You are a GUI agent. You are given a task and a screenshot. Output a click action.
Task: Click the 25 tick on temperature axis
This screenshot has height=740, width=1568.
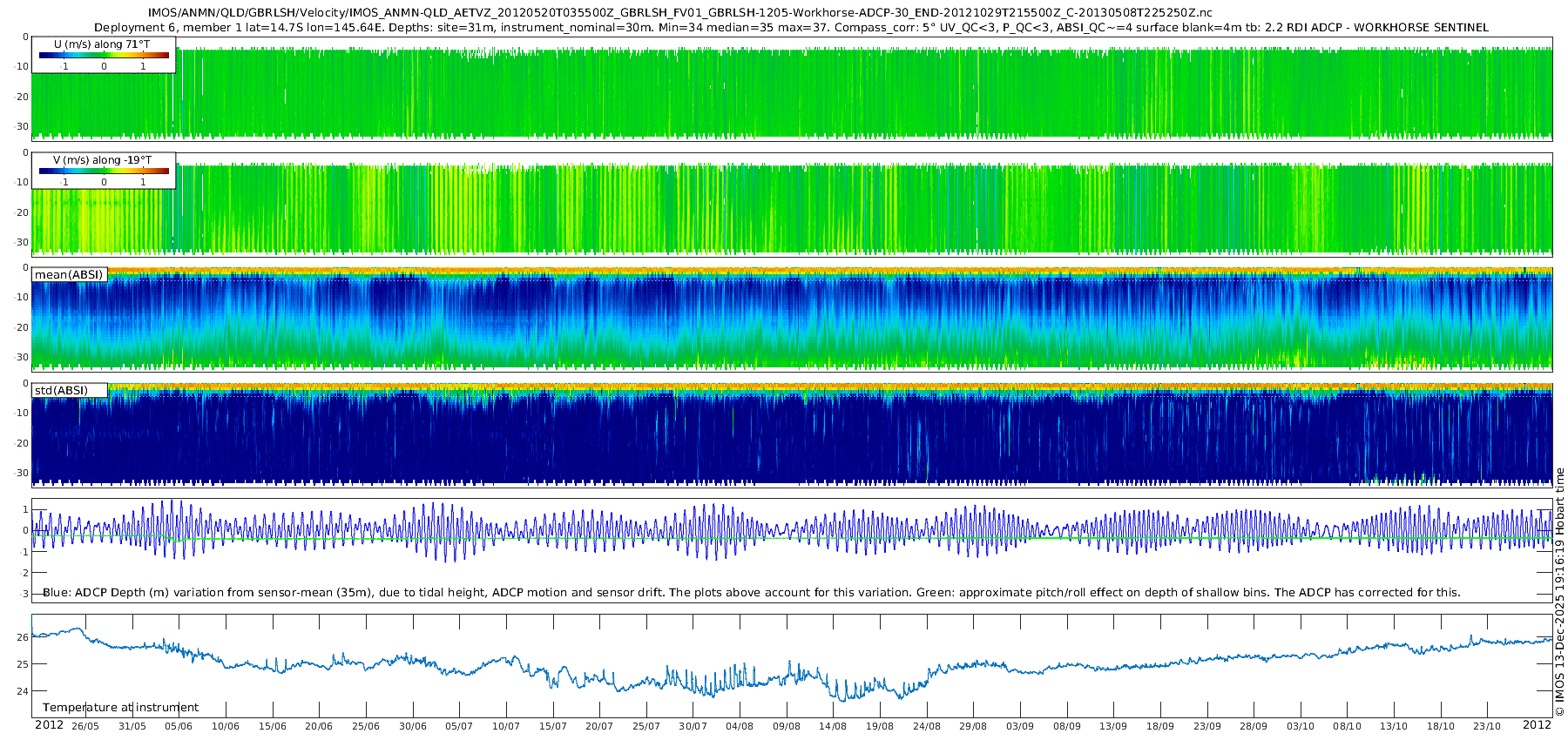click(x=23, y=664)
